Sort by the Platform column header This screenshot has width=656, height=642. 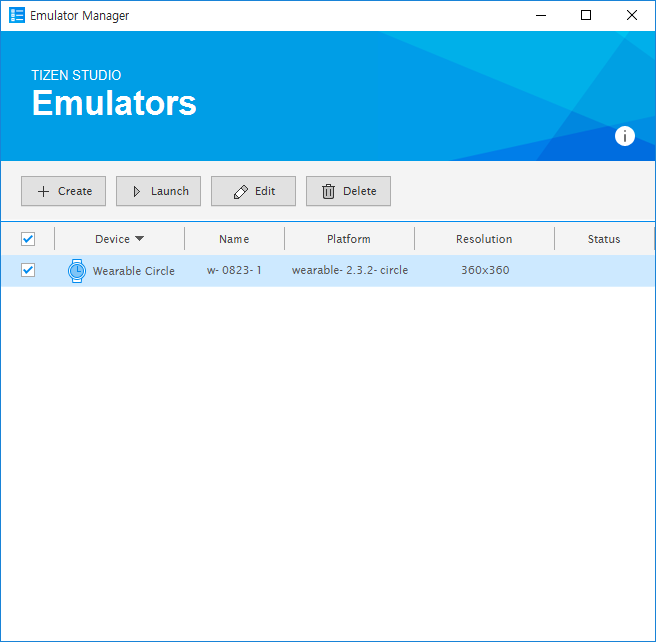click(349, 239)
